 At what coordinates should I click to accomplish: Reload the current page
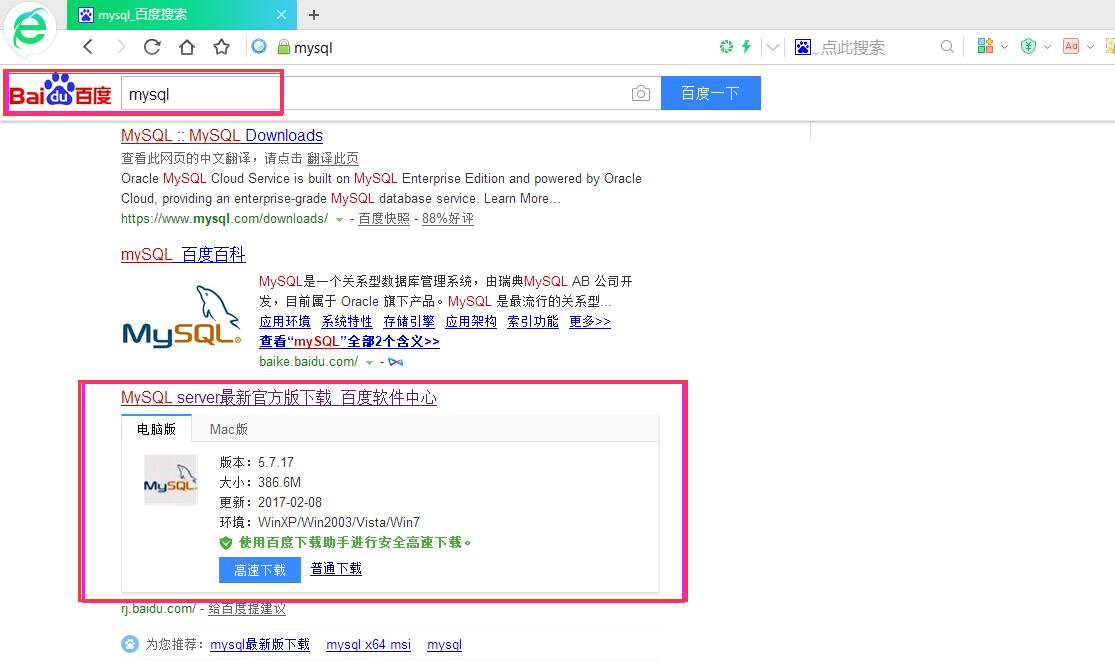[152, 47]
